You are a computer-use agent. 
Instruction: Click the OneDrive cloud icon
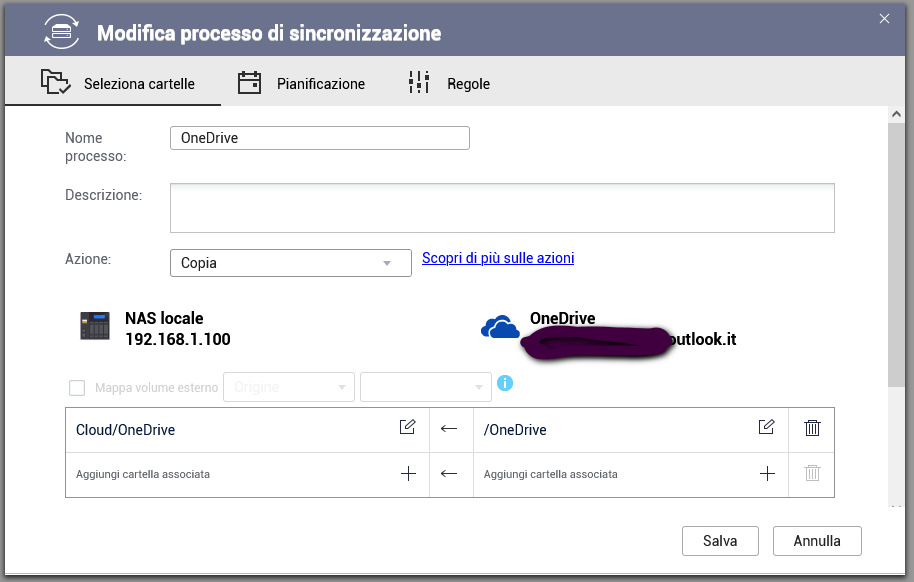(x=500, y=327)
